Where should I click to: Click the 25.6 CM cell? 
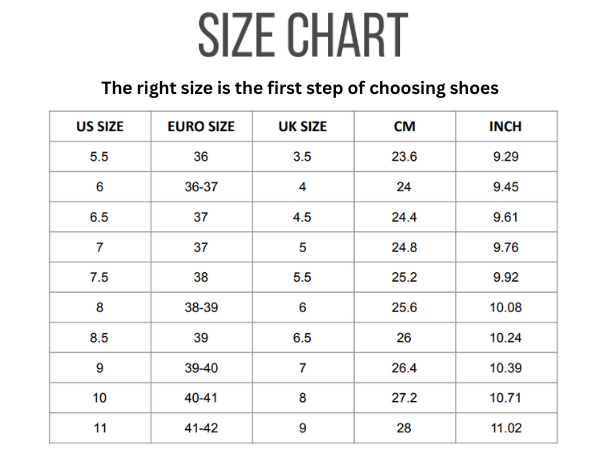(404, 307)
